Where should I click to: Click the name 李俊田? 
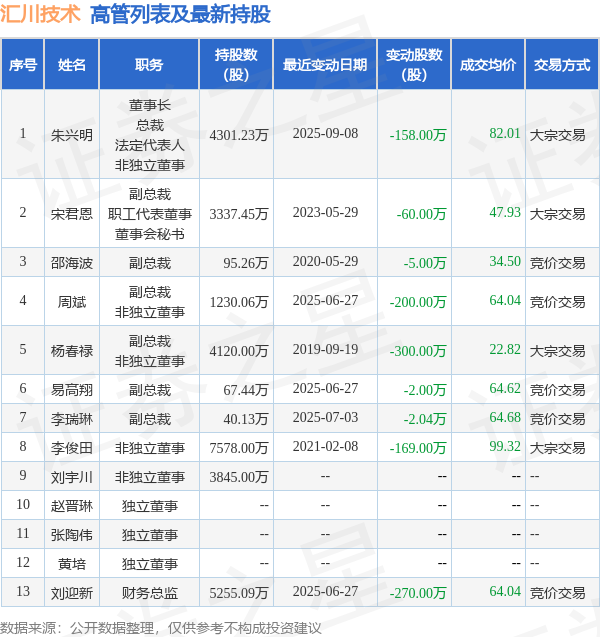point(71,448)
